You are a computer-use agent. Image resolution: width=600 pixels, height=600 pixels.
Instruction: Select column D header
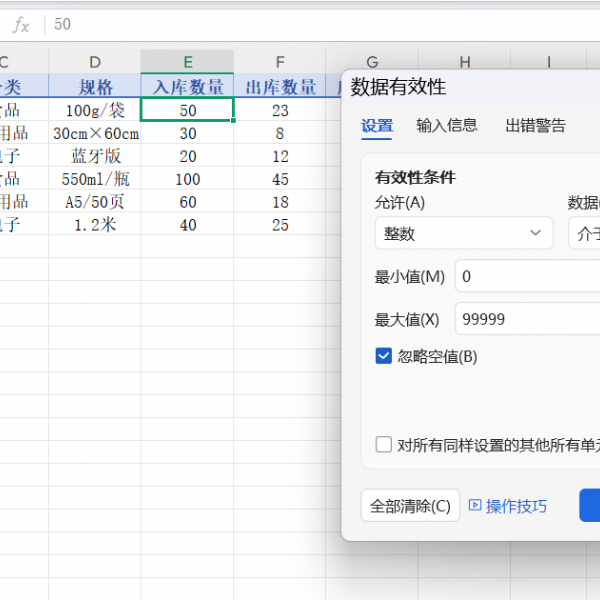click(95, 62)
